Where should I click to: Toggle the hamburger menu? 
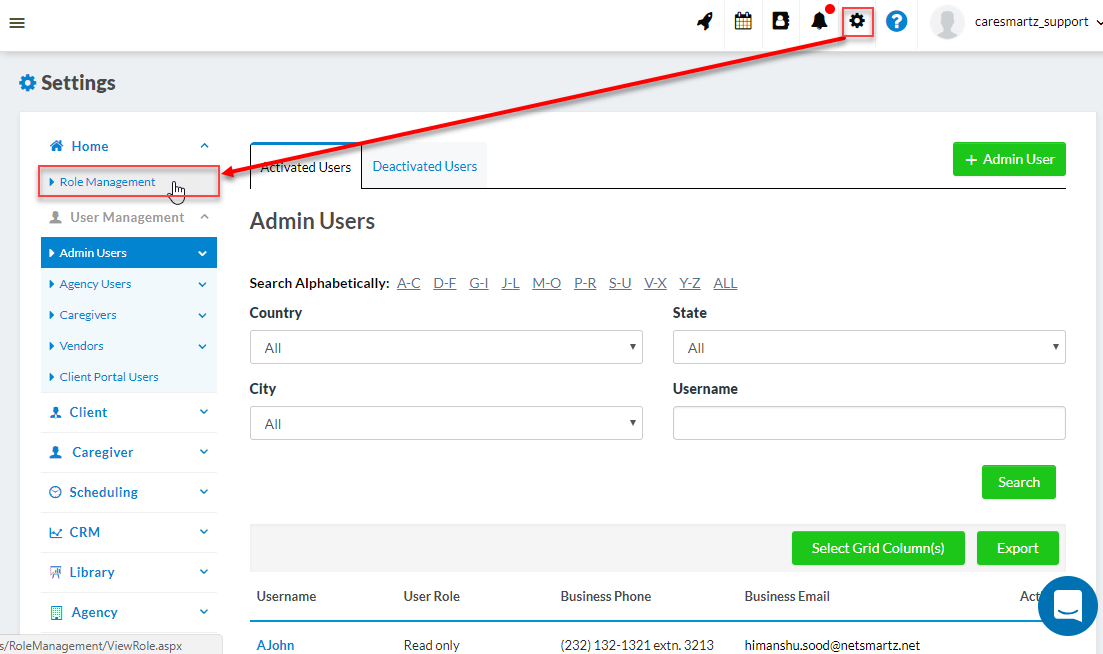[x=17, y=23]
